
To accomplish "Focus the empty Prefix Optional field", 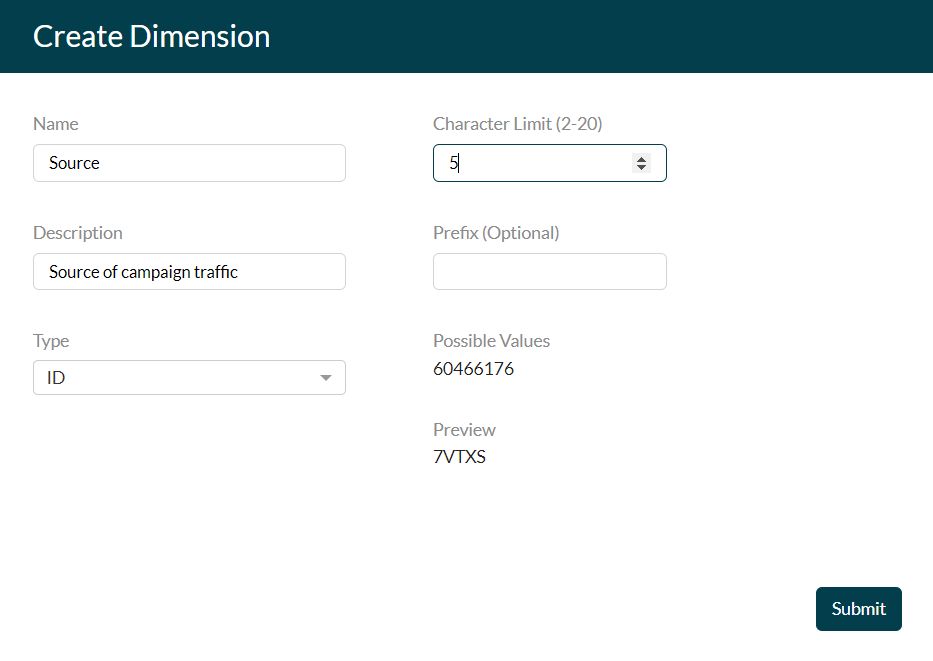I will point(549,271).
